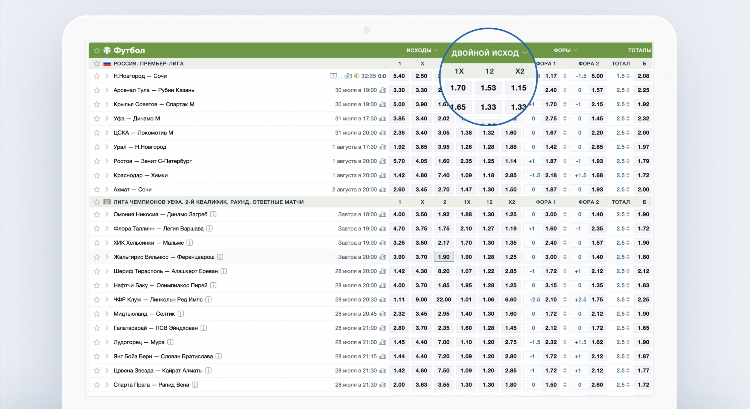The height and width of the screenshot is (409, 750).
Task: Star the Россия Премьер-Лига league
Action: 97,64
